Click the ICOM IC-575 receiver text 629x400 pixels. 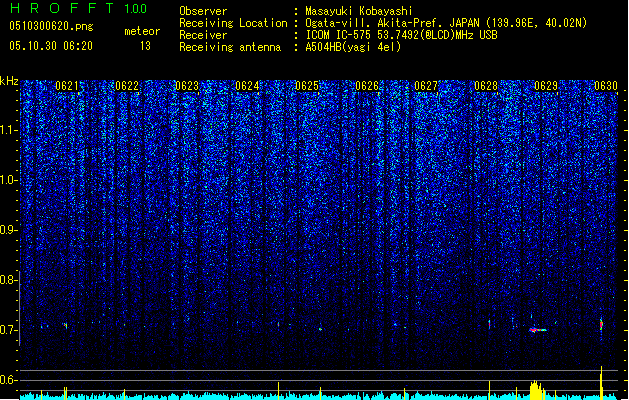(401, 35)
